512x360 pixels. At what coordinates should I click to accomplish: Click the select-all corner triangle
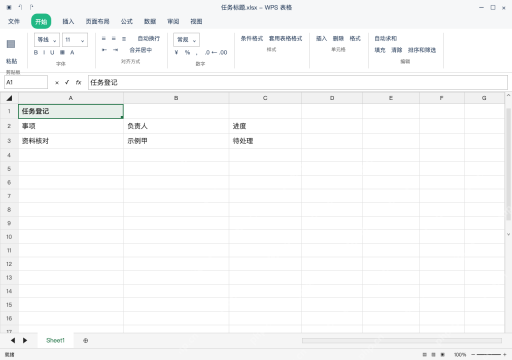tap(9, 98)
